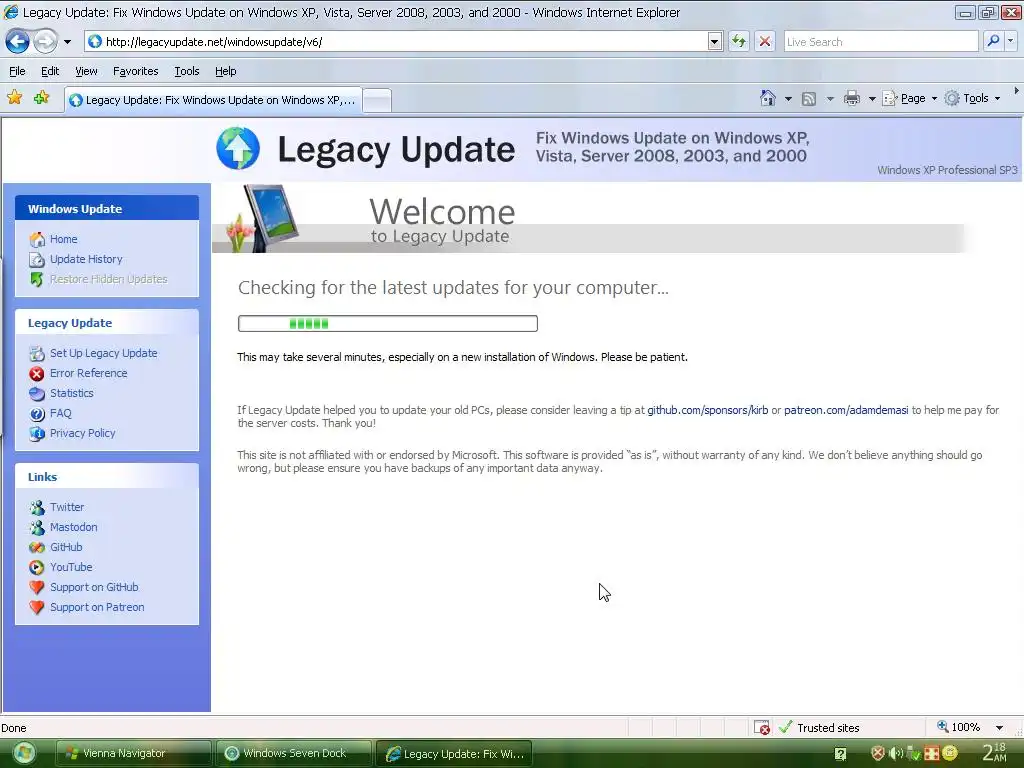
Task: Open the Mastodon link
Action: (x=73, y=527)
